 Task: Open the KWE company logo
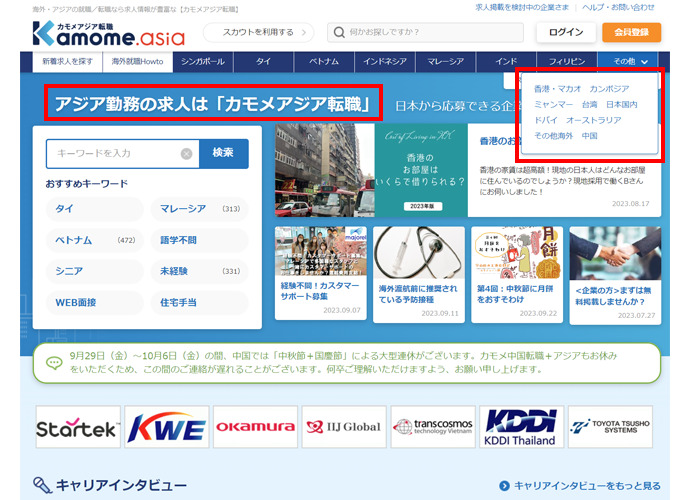click(x=167, y=427)
